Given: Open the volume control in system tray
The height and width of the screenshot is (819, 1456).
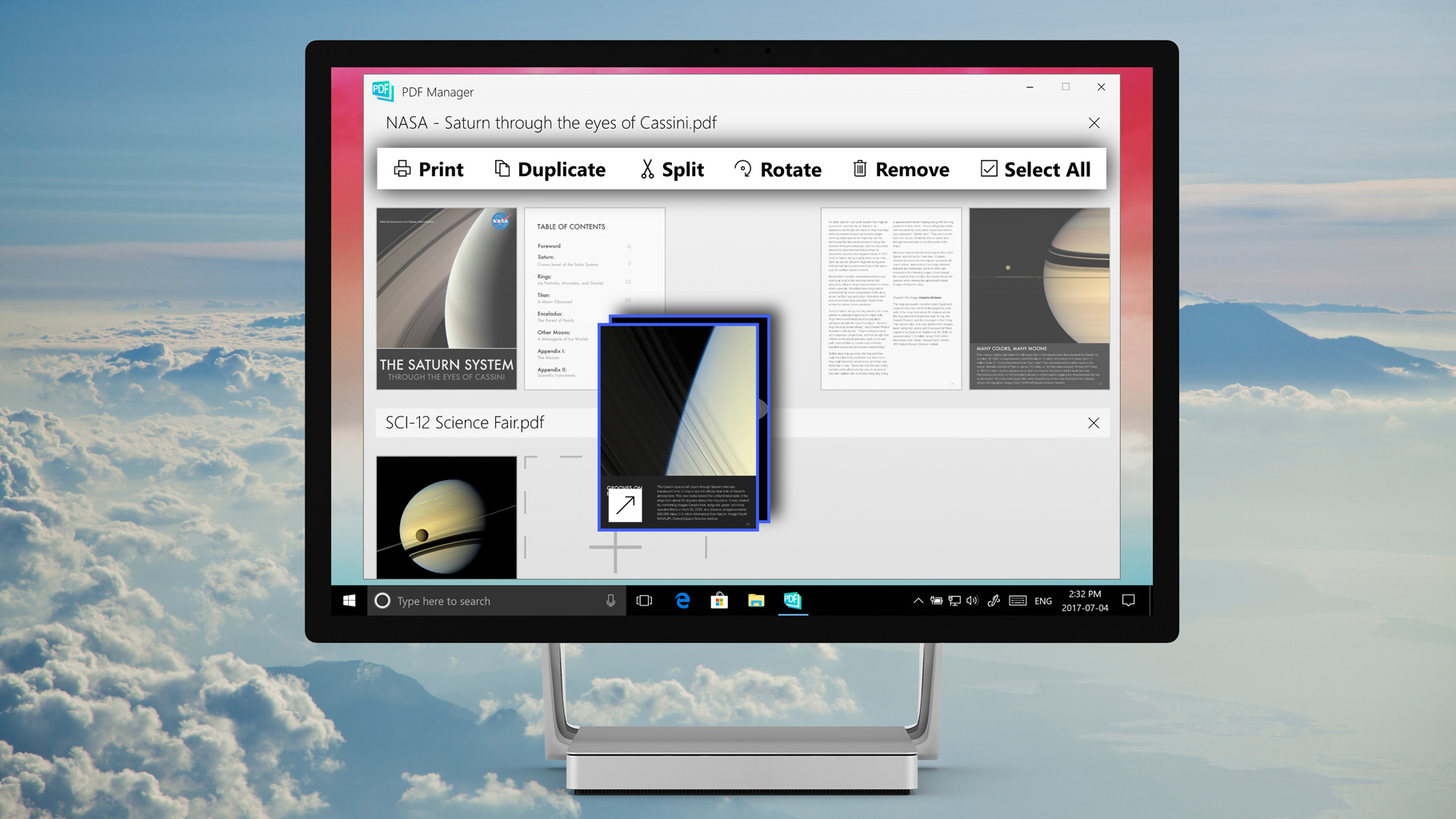Looking at the screenshot, I should click(x=973, y=601).
